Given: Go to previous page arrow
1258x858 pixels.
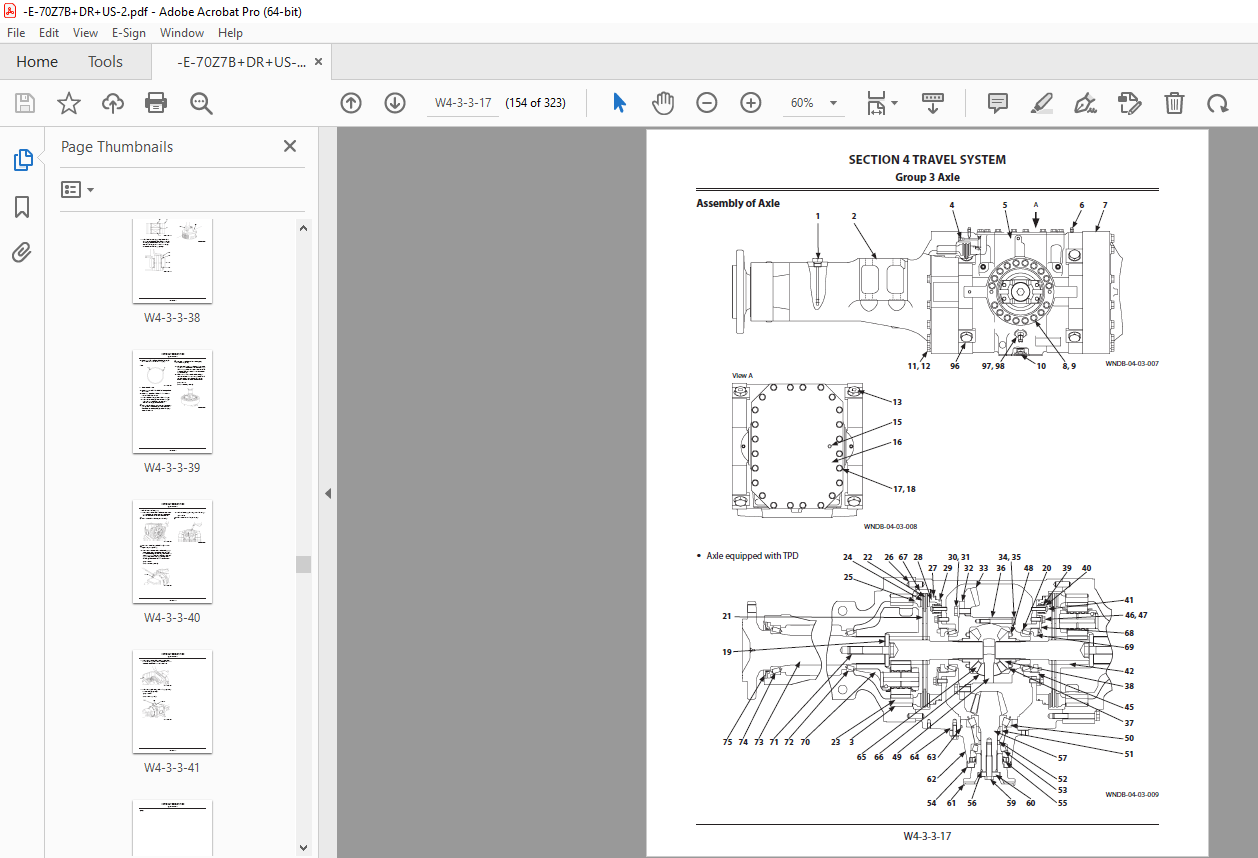Looking at the screenshot, I should coord(351,103).
